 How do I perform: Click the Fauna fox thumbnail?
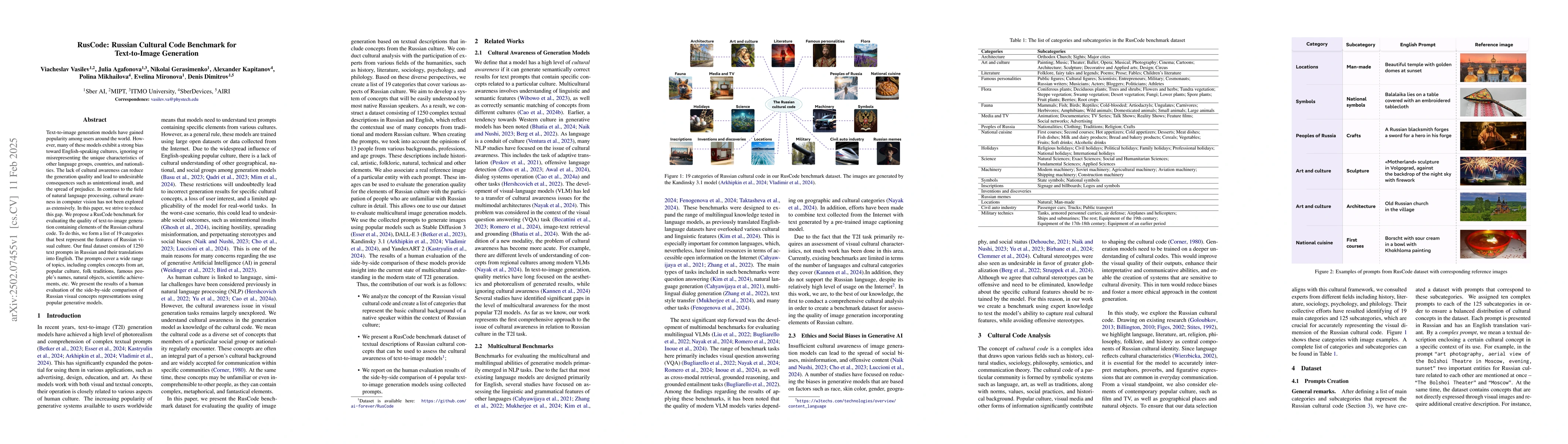pos(680,88)
